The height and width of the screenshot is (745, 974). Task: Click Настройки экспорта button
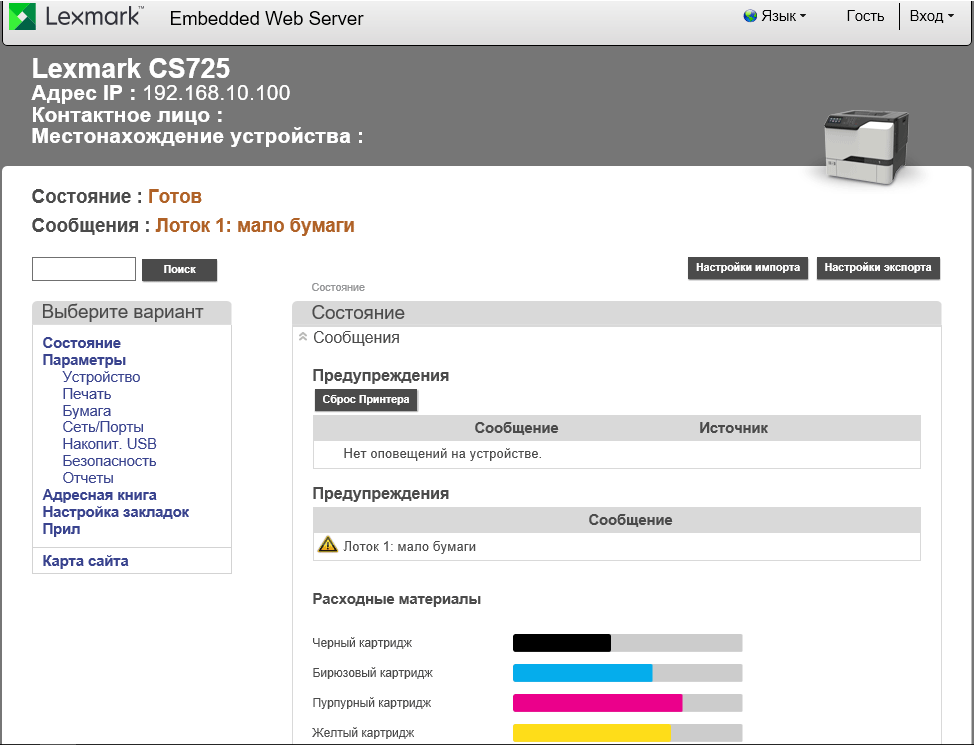tap(878, 268)
